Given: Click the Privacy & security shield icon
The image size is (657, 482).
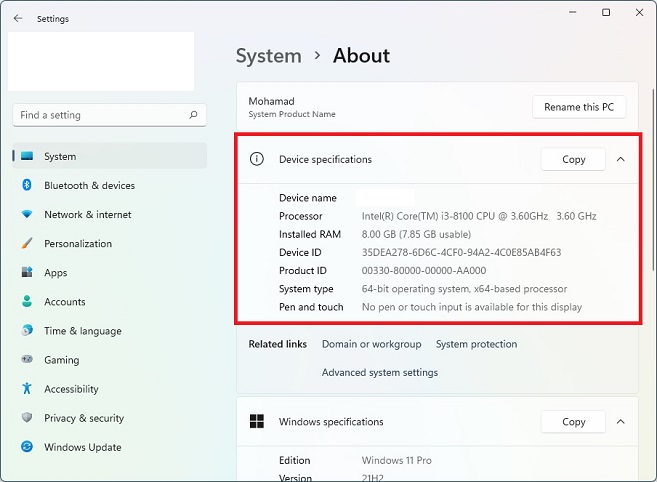Looking at the screenshot, I should (x=27, y=417).
